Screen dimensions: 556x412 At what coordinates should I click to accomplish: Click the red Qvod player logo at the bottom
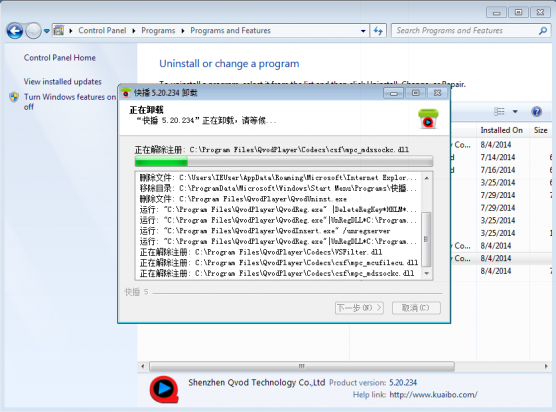point(164,389)
